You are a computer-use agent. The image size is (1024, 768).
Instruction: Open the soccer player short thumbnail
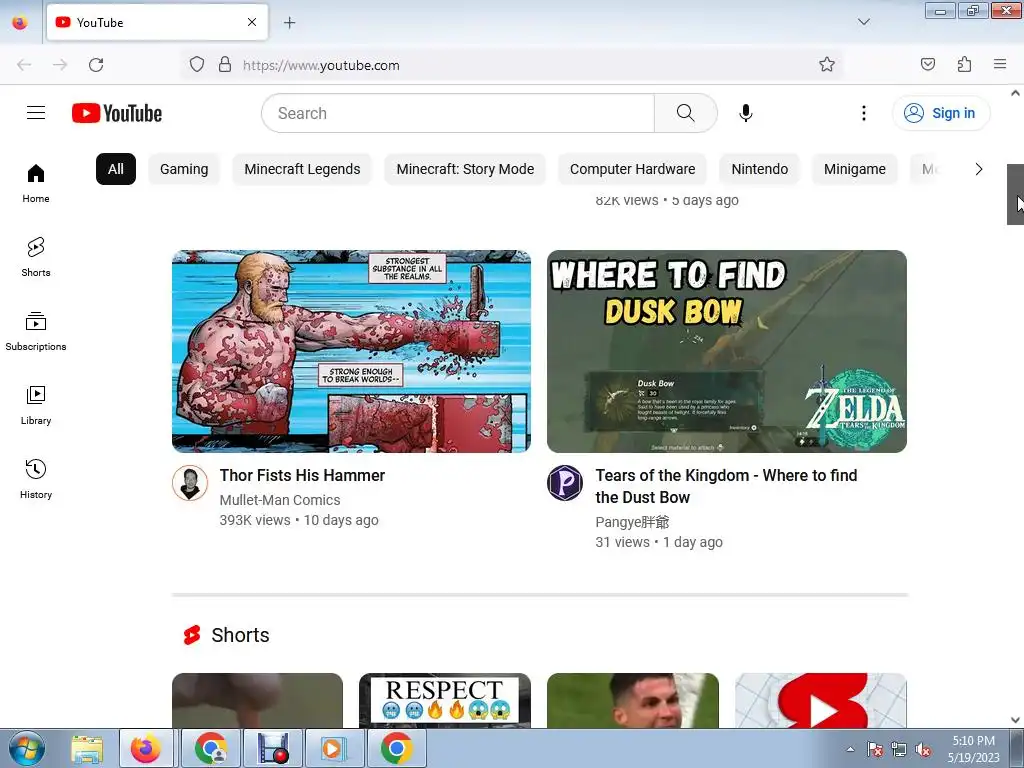[x=633, y=701]
